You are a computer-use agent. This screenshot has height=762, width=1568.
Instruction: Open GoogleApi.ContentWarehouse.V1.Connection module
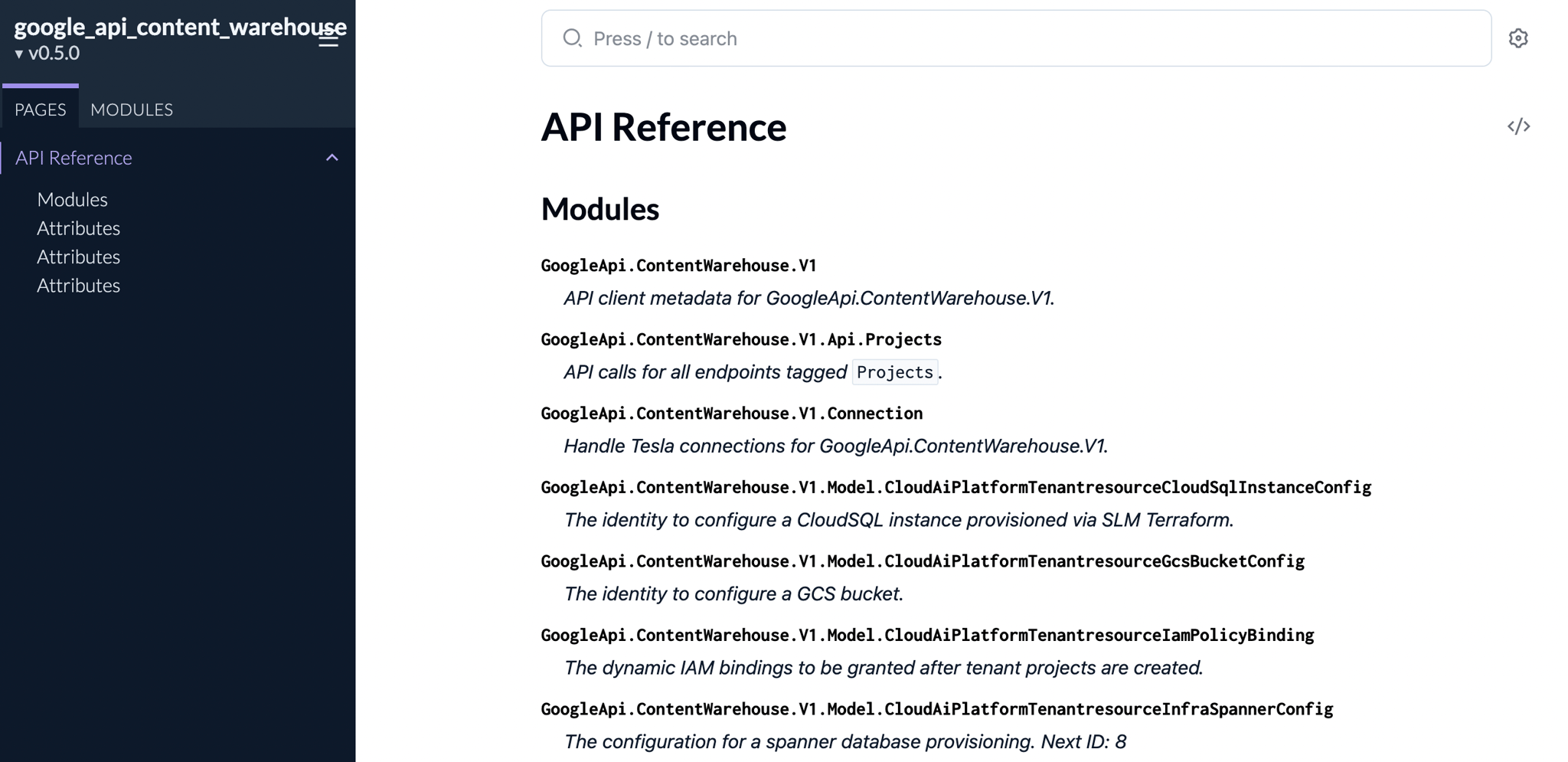731,414
